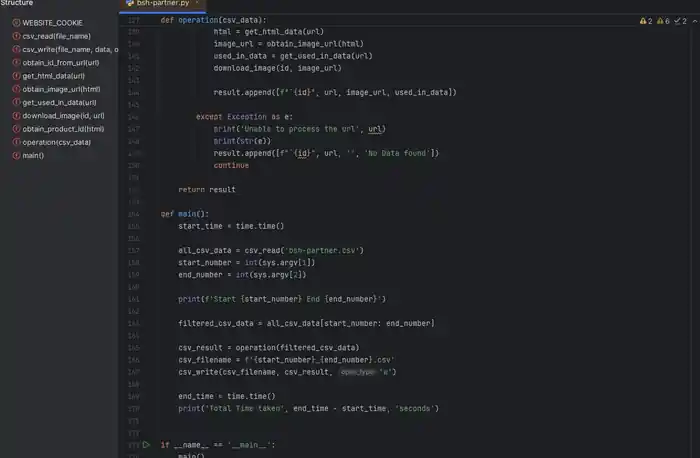
Task: Select csv_write function in Structure list
Action: [x=70, y=50]
